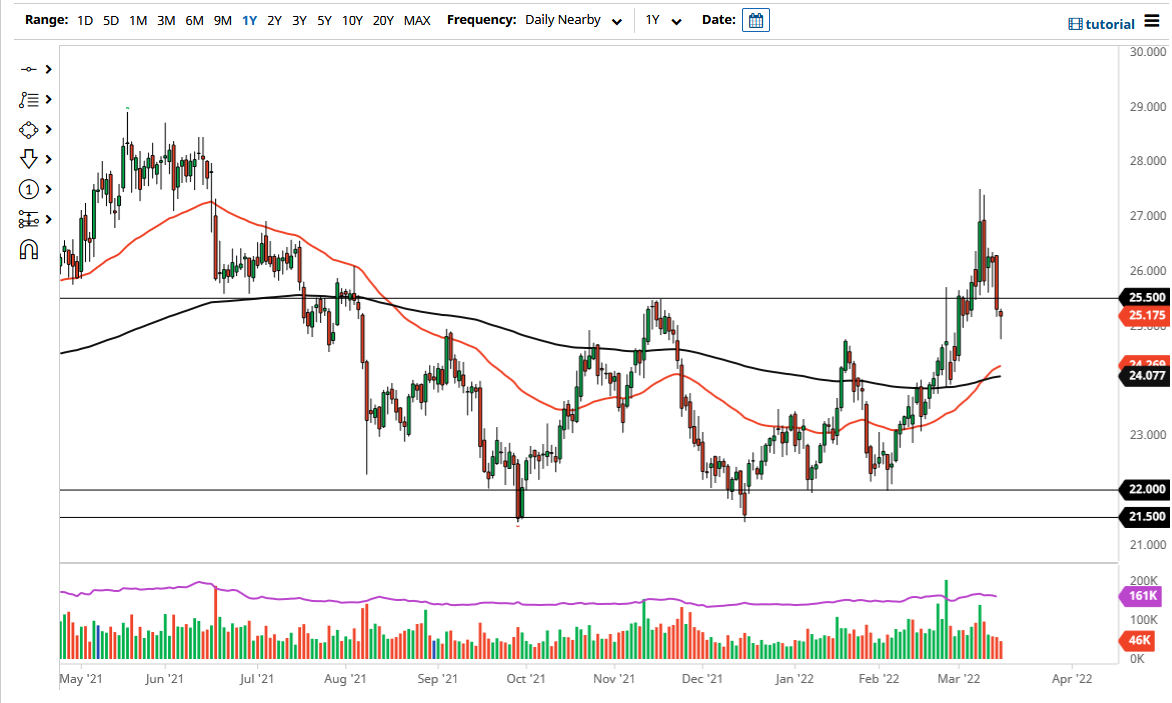Set range to 2Y
This screenshot has width=1172, height=703.
[x=274, y=20]
